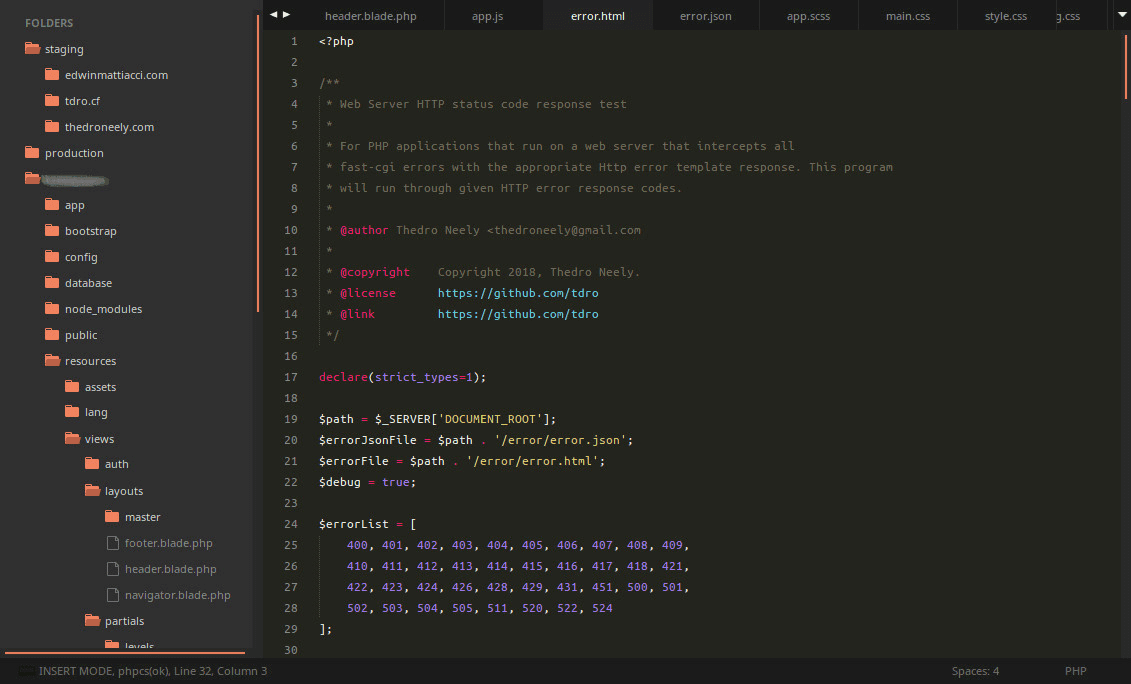Collapse the partials folder label
The height and width of the screenshot is (684, 1131).
[125, 621]
